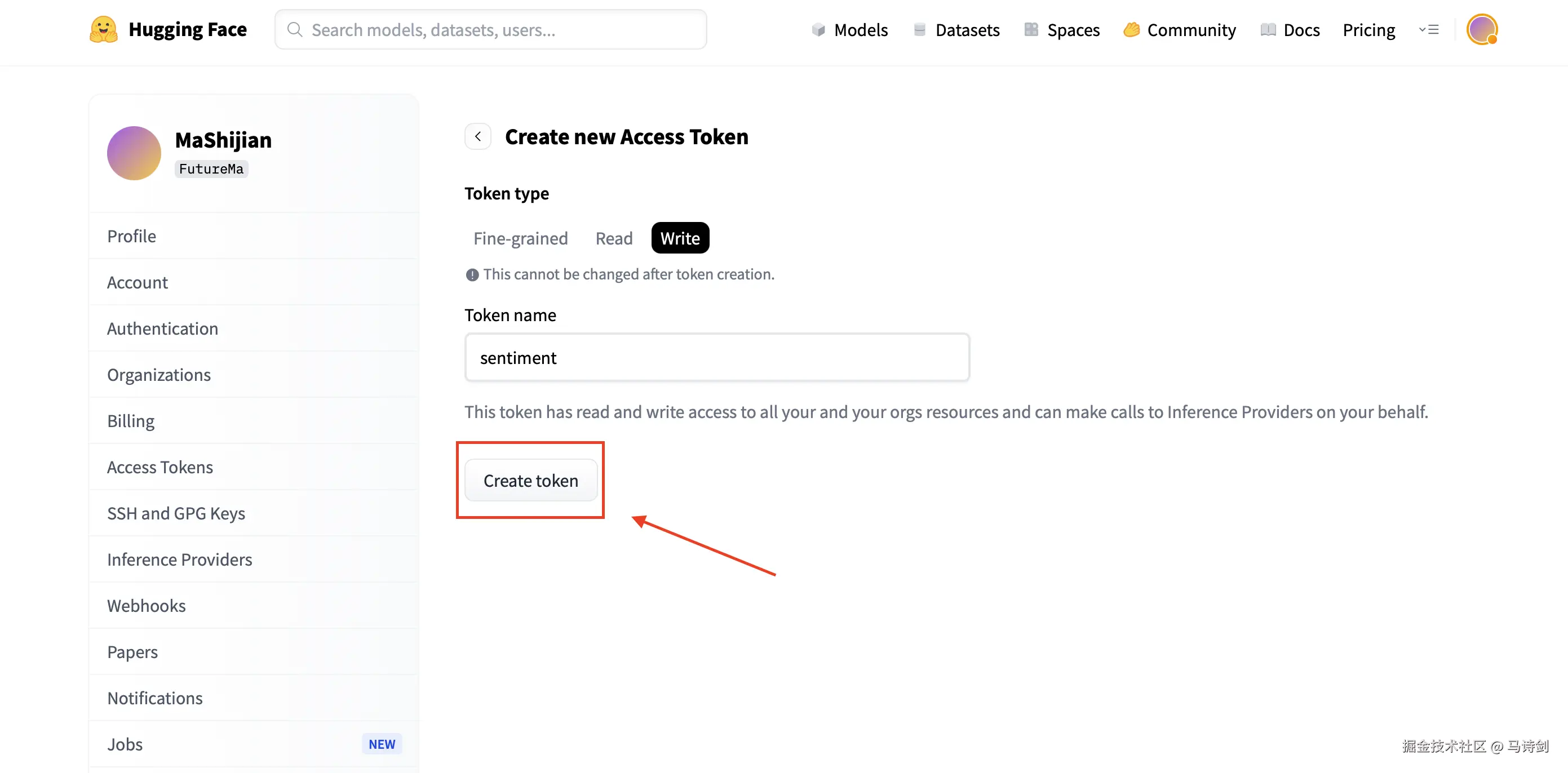Select Fine-grained token type
The height and width of the screenshot is (773, 1568).
[x=520, y=238]
